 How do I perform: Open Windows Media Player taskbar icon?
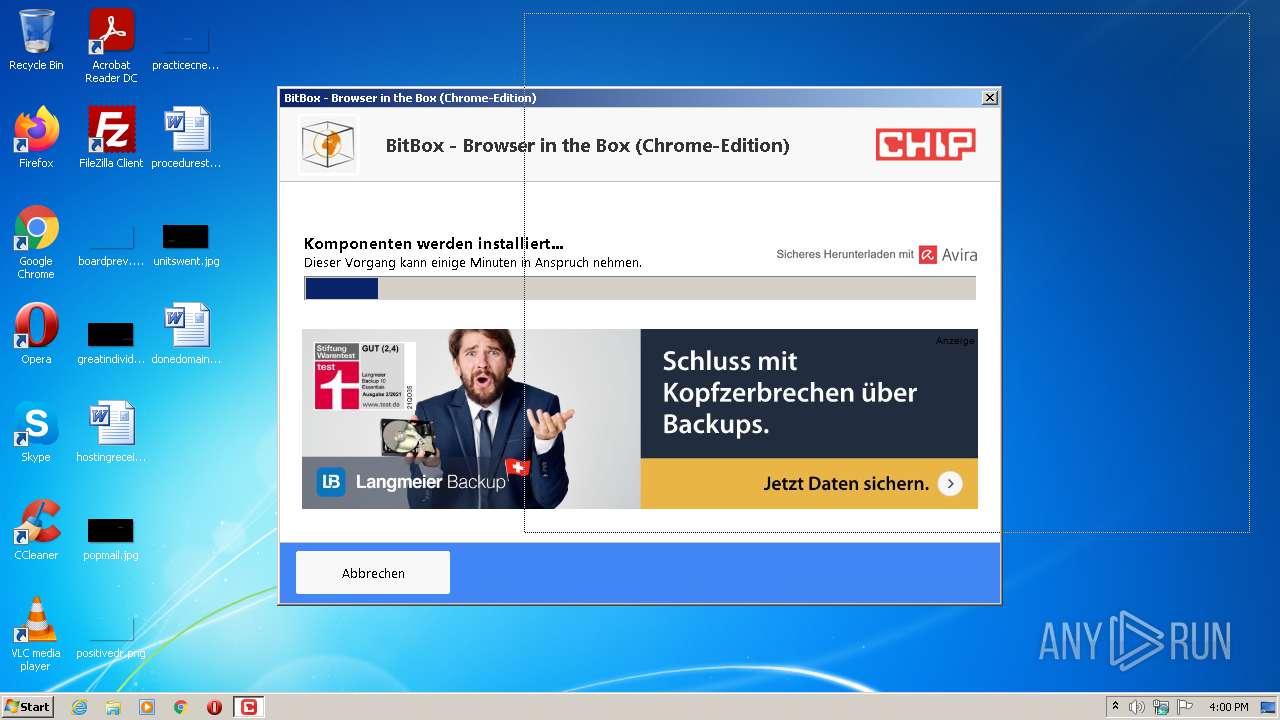(147, 707)
